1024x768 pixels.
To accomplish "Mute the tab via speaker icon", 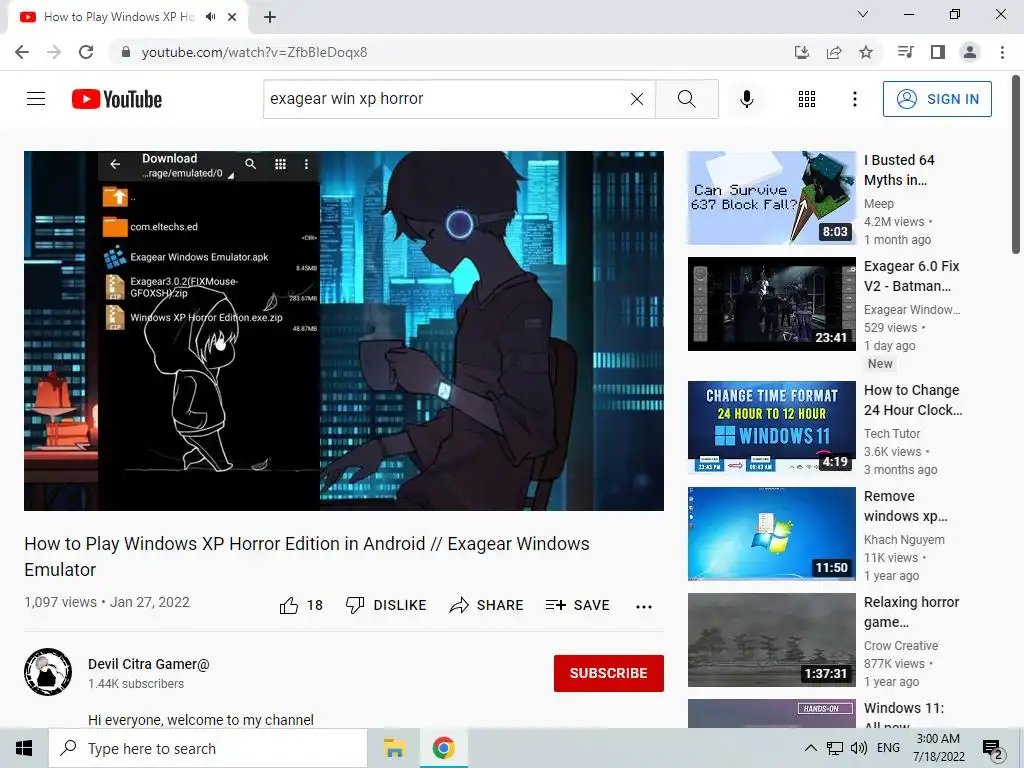I will 210,17.
